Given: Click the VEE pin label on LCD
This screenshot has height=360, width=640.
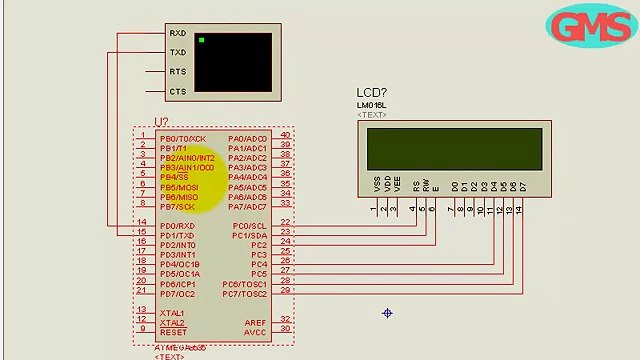Looking at the screenshot, I should tap(397, 184).
